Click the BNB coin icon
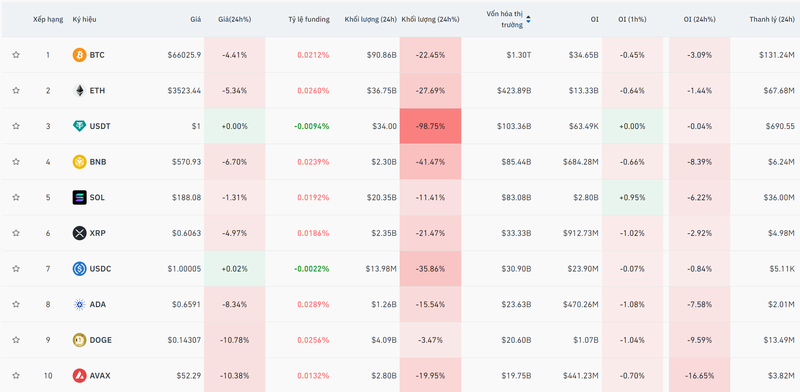Image resolution: width=800 pixels, height=392 pixels. pyautogui.click(x=79, y=162)
